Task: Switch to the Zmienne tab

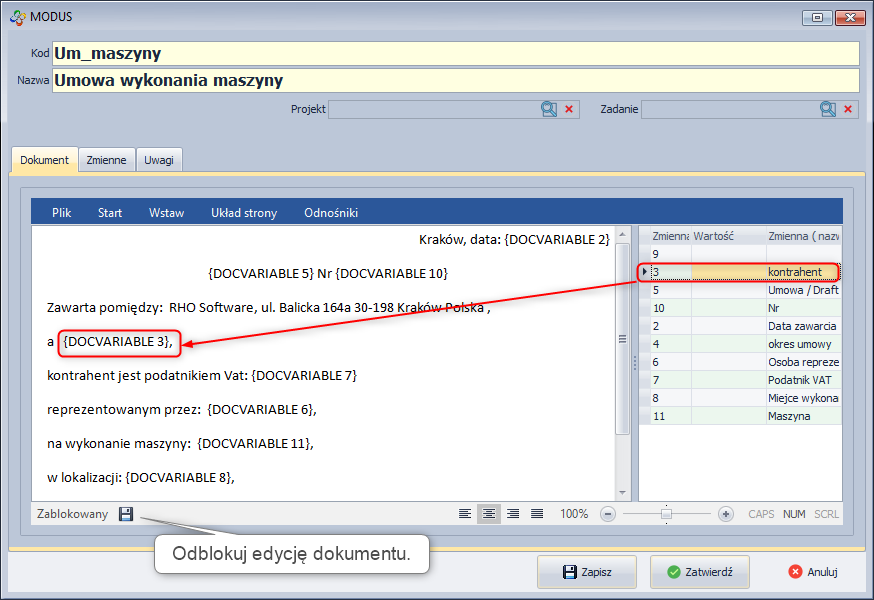Action: click(x=106, y=160)
